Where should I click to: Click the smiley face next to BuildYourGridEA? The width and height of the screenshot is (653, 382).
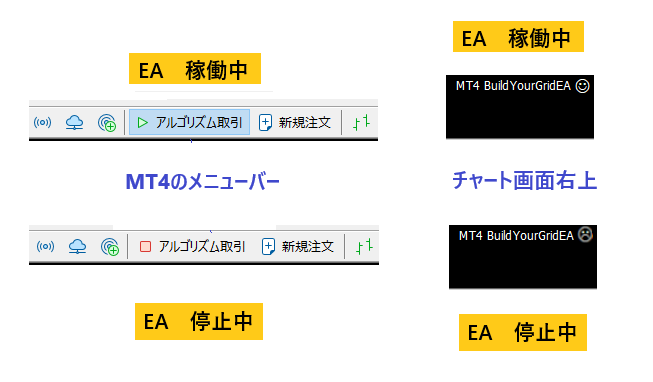point(582,86)
